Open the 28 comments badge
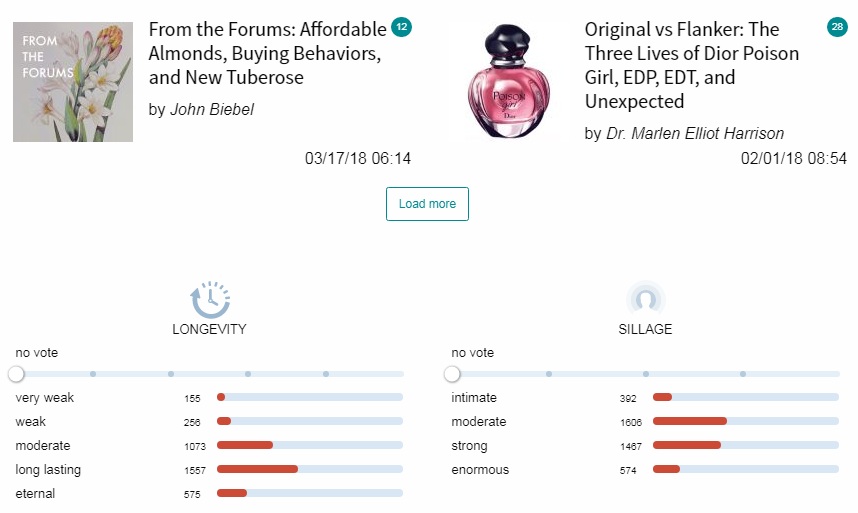The height and width of the screenshot is (513, 858). 837,27
